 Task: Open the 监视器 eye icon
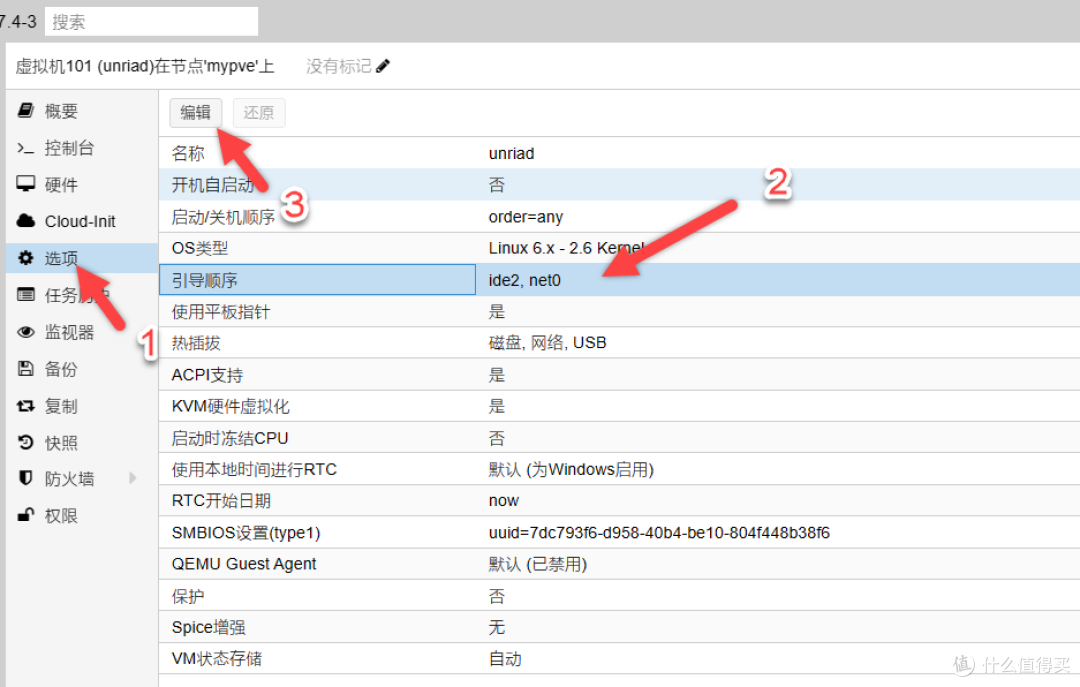(x=24, y=331)
